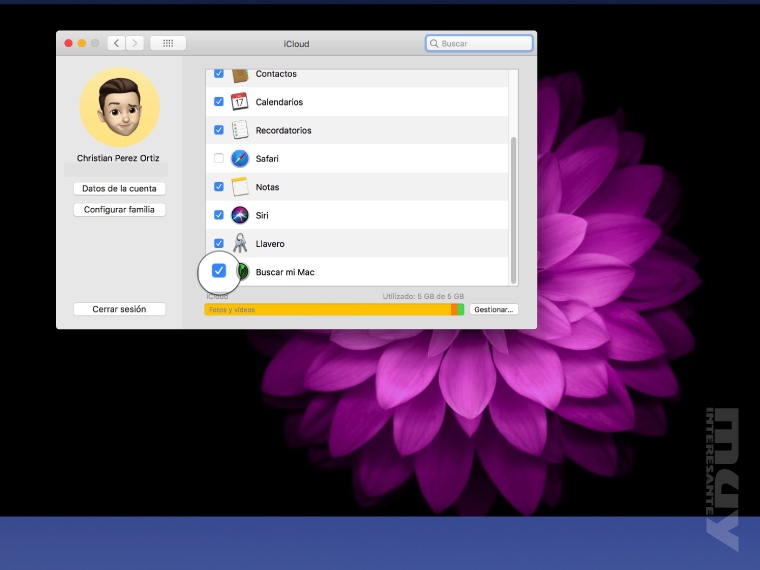Open Datos de la cuenta

point(119,189)
